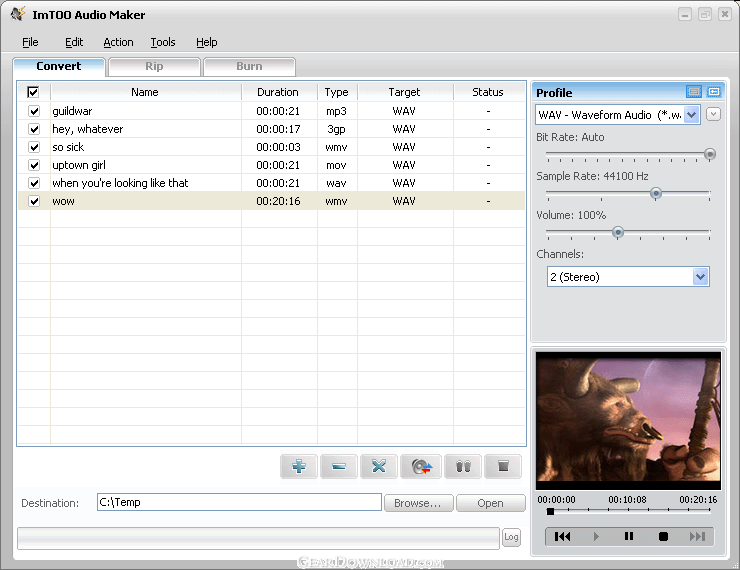Viewport: 740px width, 570px height.
Task: Click the 00:20:16 duration cell
Action: (x=278, y=201)
